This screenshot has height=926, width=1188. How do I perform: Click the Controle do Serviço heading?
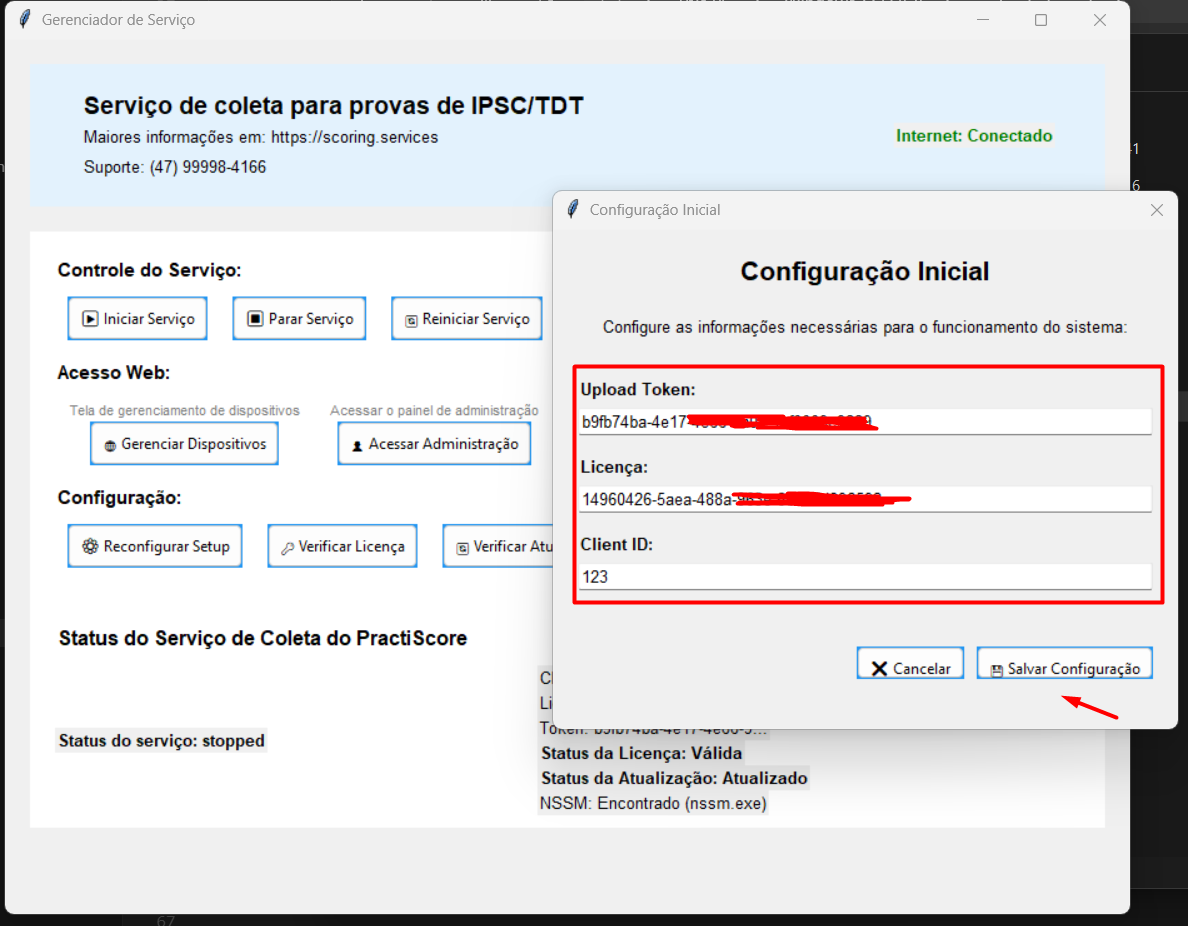click(x=149, y=271)
